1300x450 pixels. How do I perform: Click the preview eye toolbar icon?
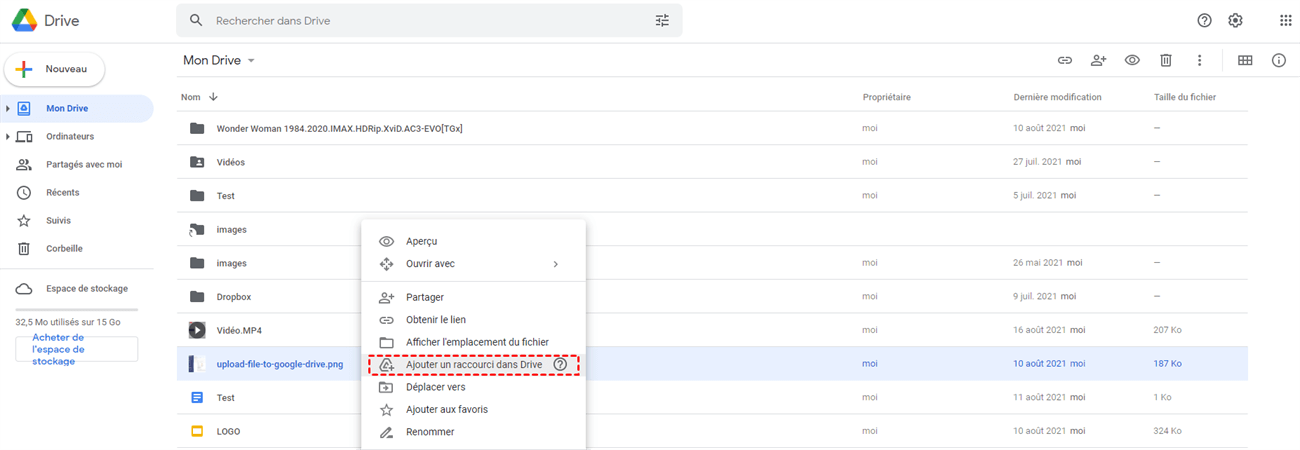point(1132,60)
